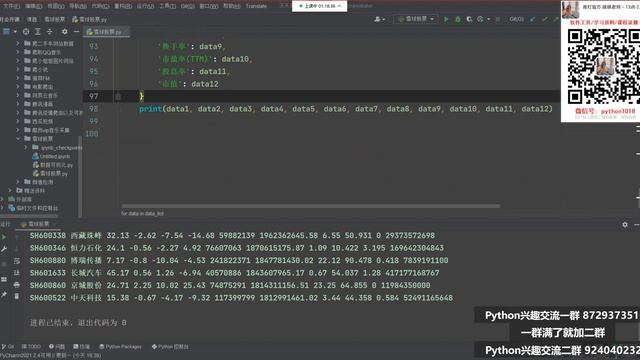Open run configuration wrench in Run panel

pyautogui.click(x=4, y=249)
